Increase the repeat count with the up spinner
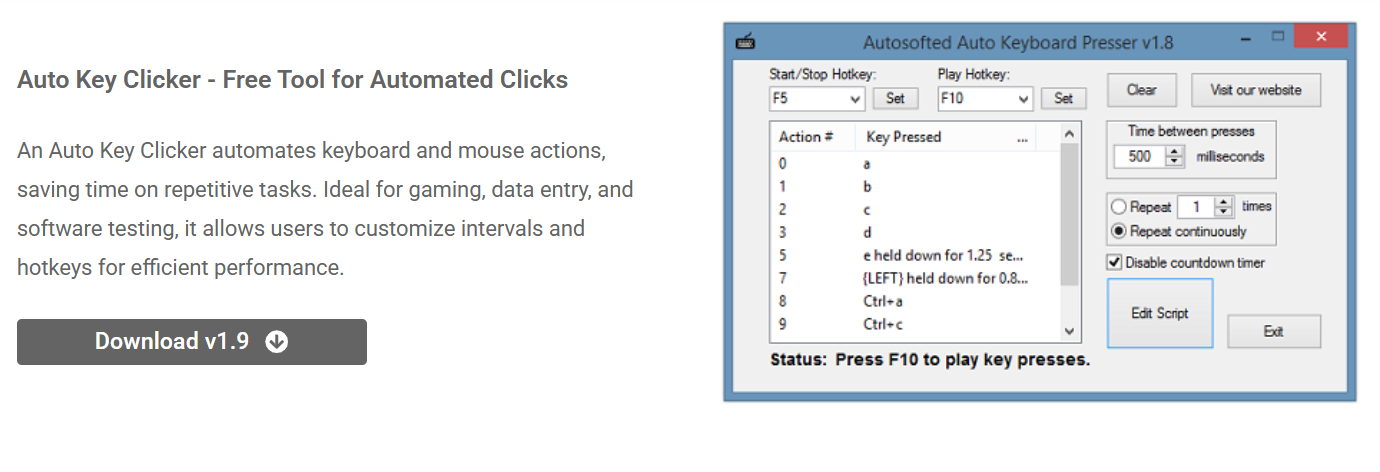Viewport: 1380px width, 472px height. (x=1224, y=202)
